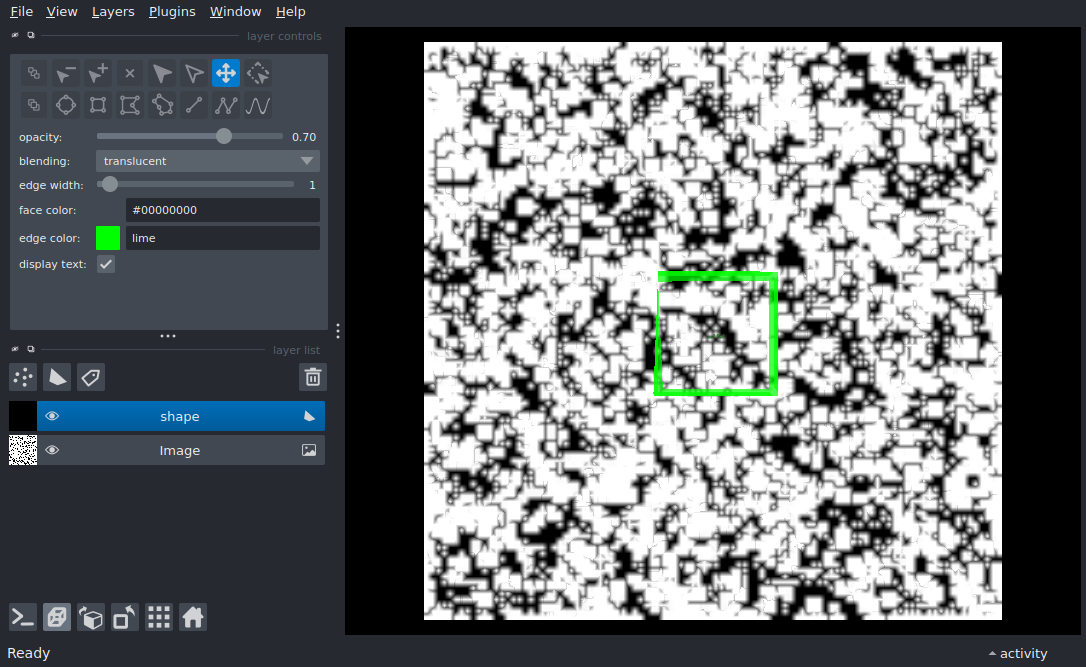This screenshot has height=667, width=1086.
Task: Click the shape layer thumbnail
Action: point(23,416)
